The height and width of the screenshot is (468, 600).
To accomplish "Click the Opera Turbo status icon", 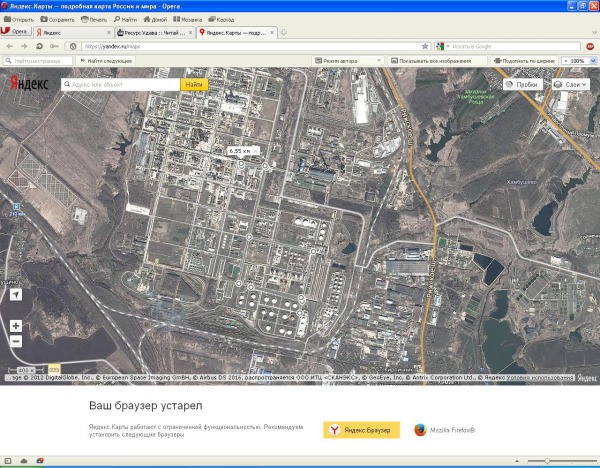I will pos(40,461).
